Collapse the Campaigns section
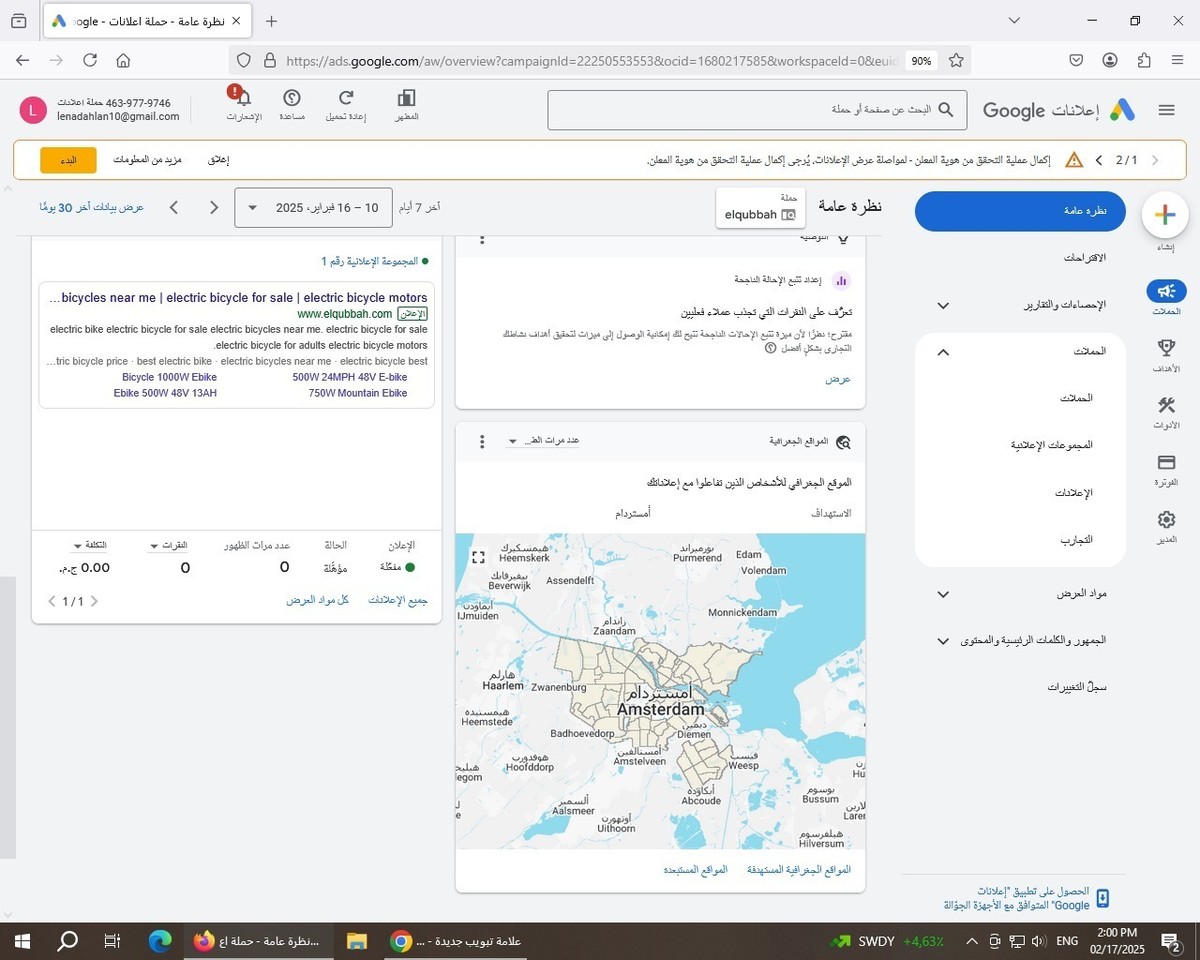The height and width of the screenshot is (960, 1200). click(x=942, y=352)
